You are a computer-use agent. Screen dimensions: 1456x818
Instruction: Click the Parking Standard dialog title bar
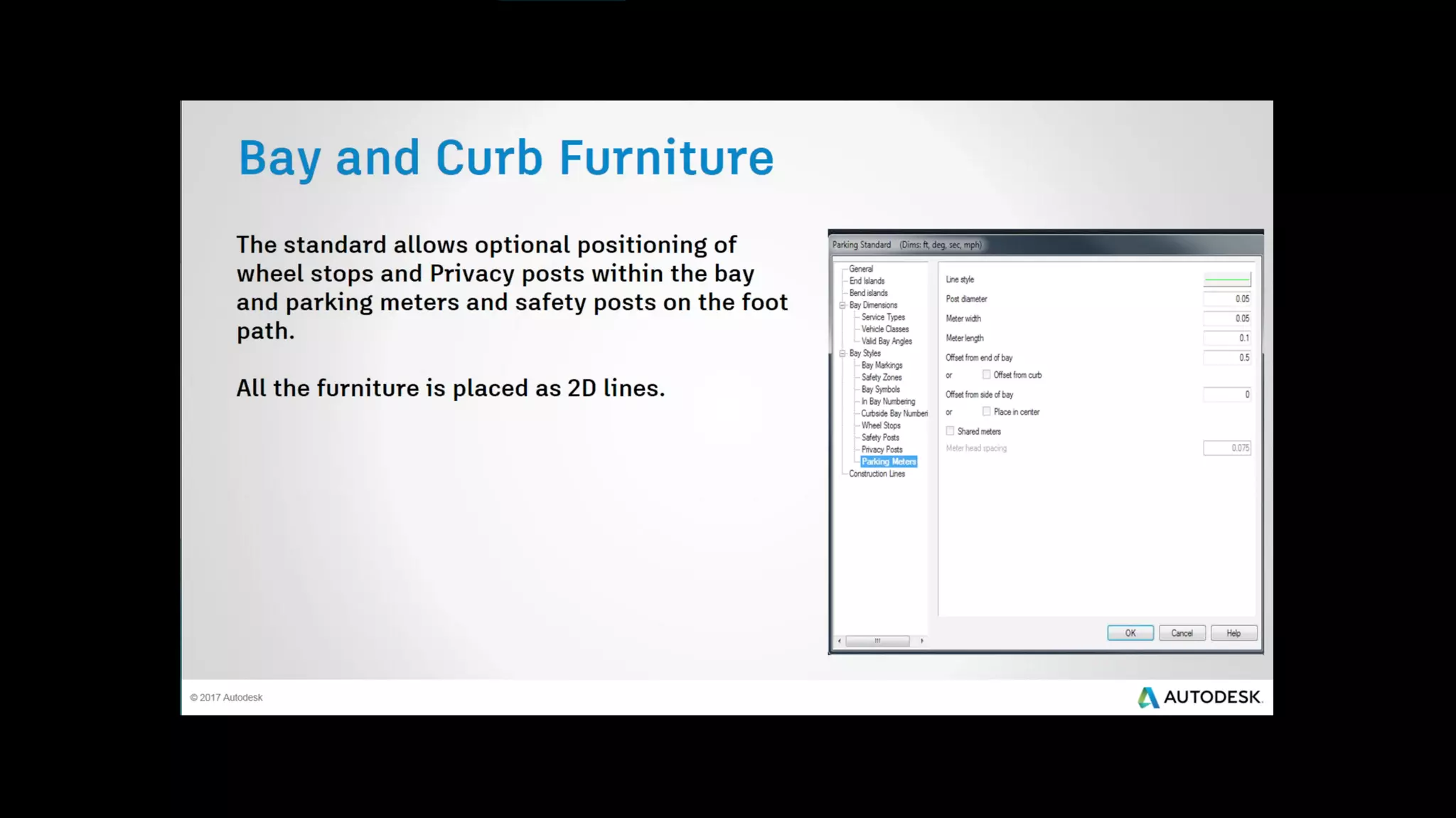(1046, 245)
